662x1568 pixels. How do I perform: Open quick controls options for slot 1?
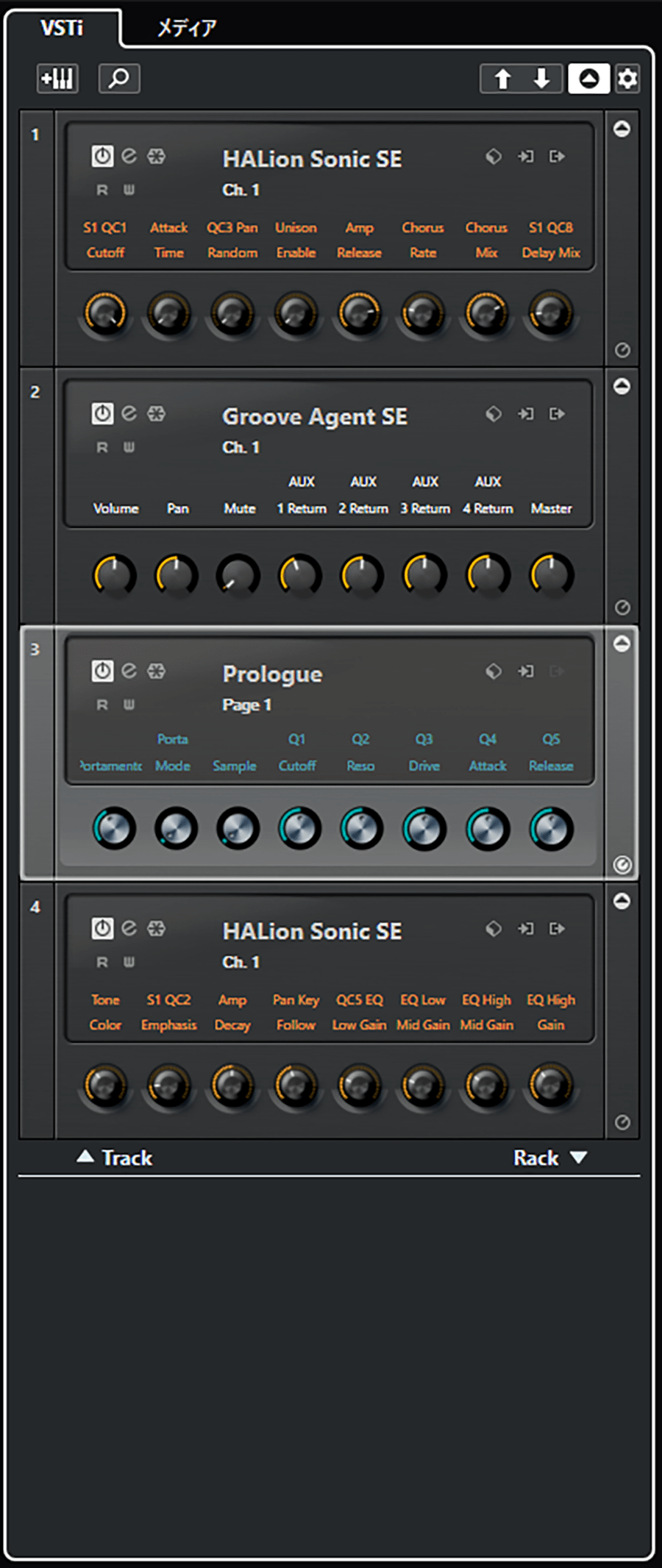point(622,350)
